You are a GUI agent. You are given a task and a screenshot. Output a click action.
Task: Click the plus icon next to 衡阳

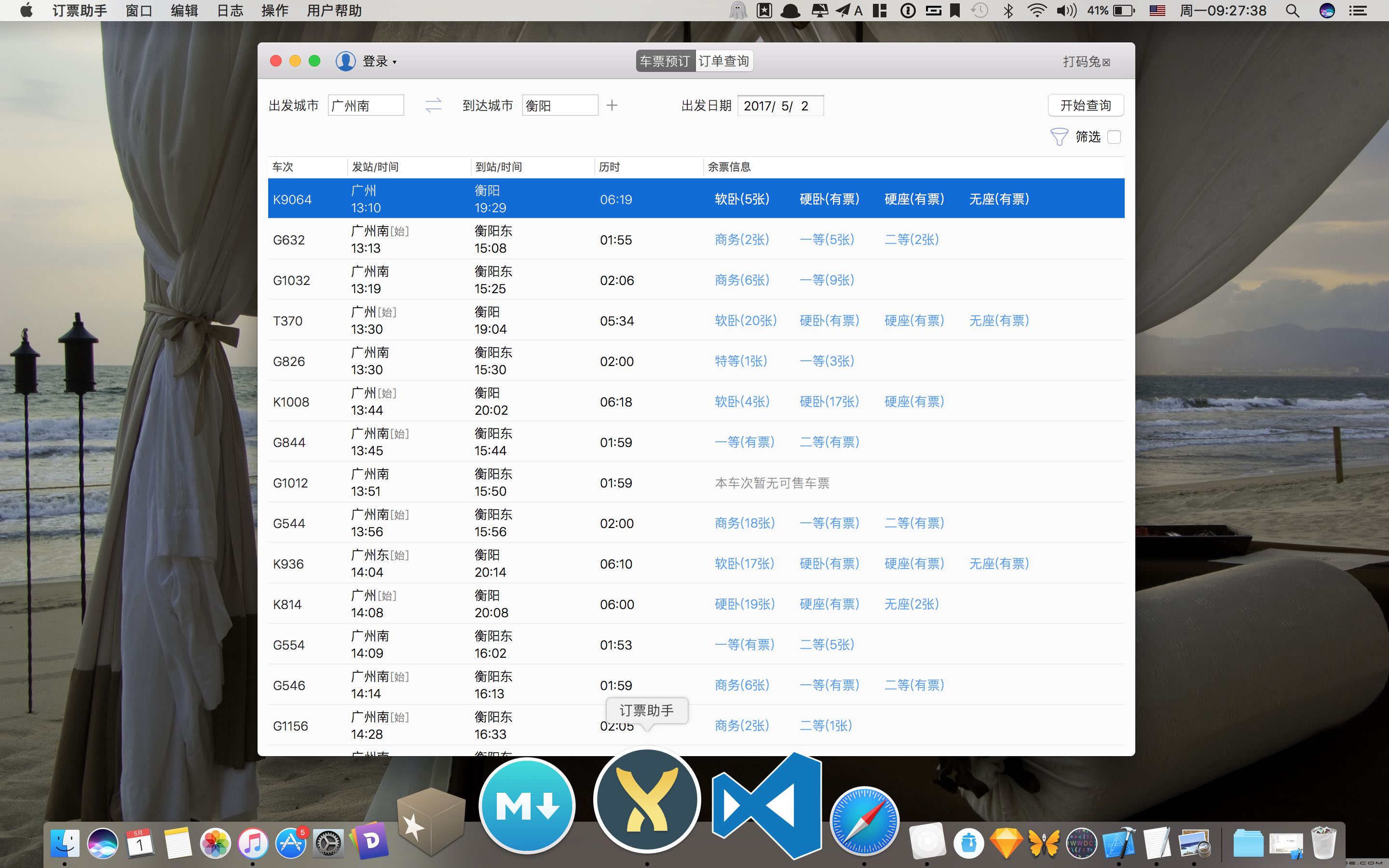click(612, 105)
